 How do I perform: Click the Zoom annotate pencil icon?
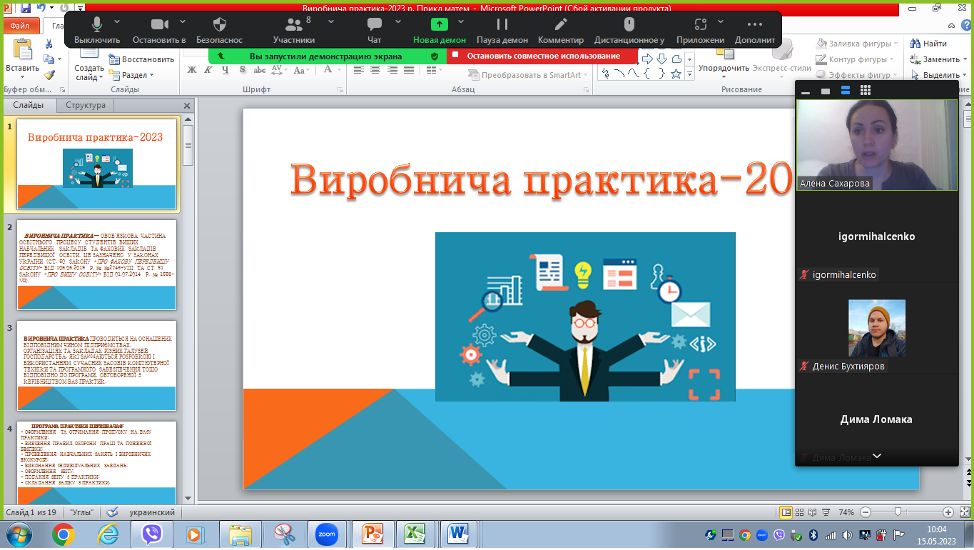(x=560, y=26)
